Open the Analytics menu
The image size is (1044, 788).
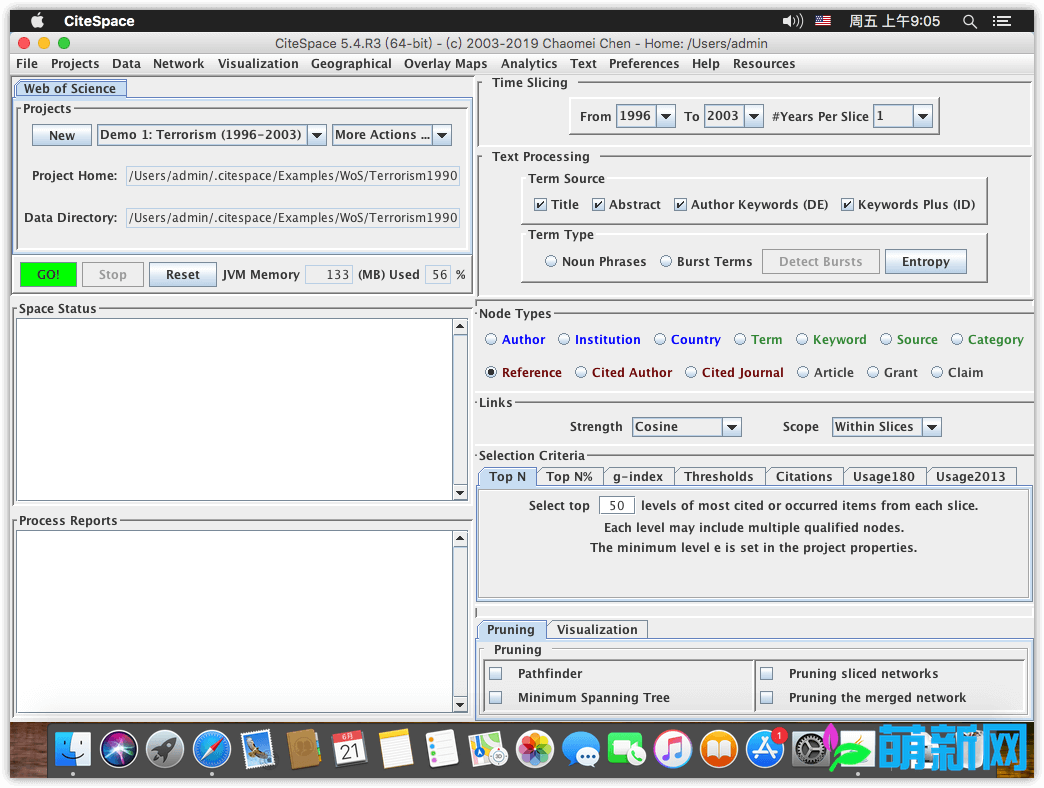point(529,64)
